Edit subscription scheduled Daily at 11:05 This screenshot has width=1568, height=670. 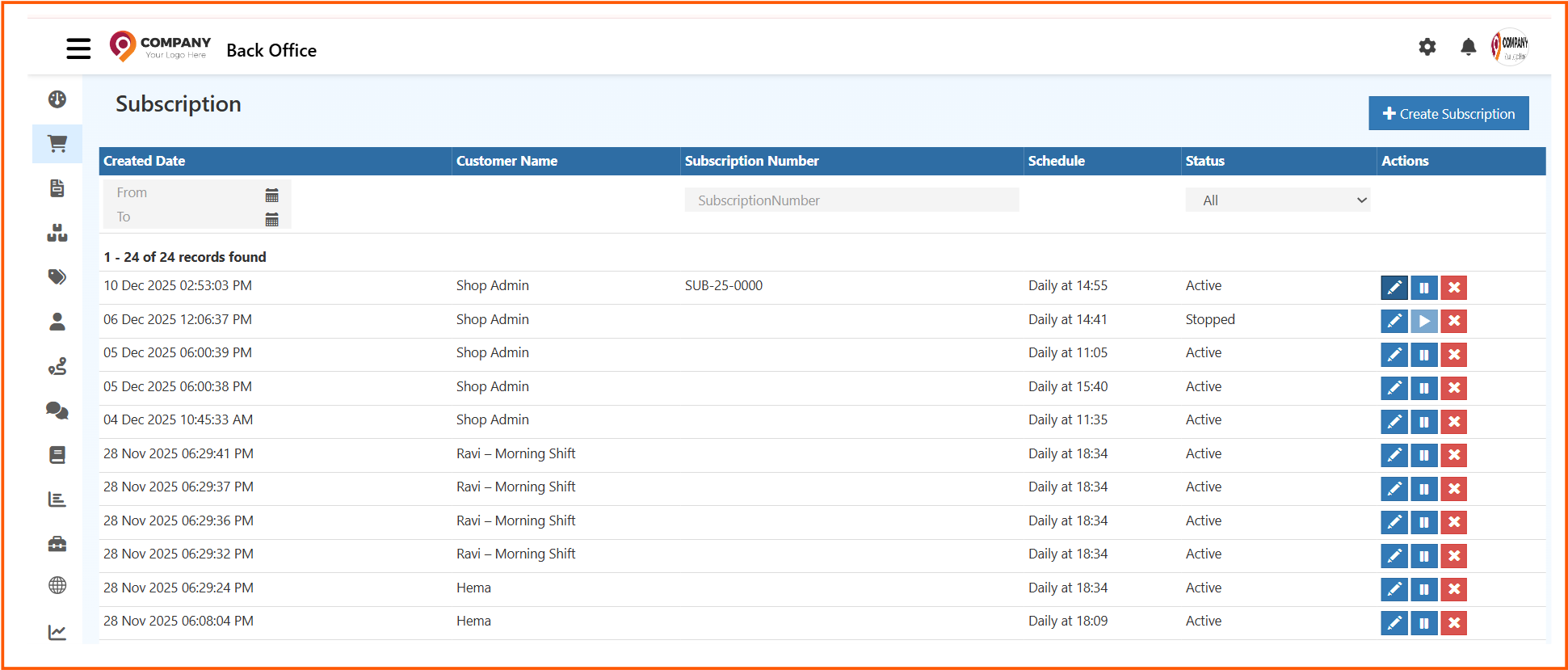[1394, 355]
